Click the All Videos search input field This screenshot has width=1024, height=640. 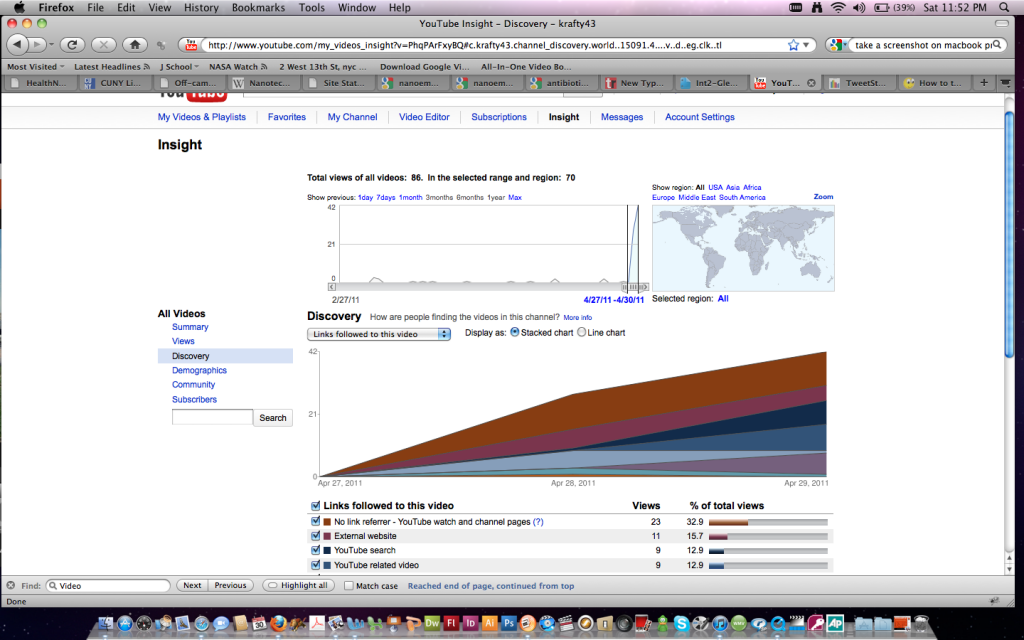click(212, 417)
